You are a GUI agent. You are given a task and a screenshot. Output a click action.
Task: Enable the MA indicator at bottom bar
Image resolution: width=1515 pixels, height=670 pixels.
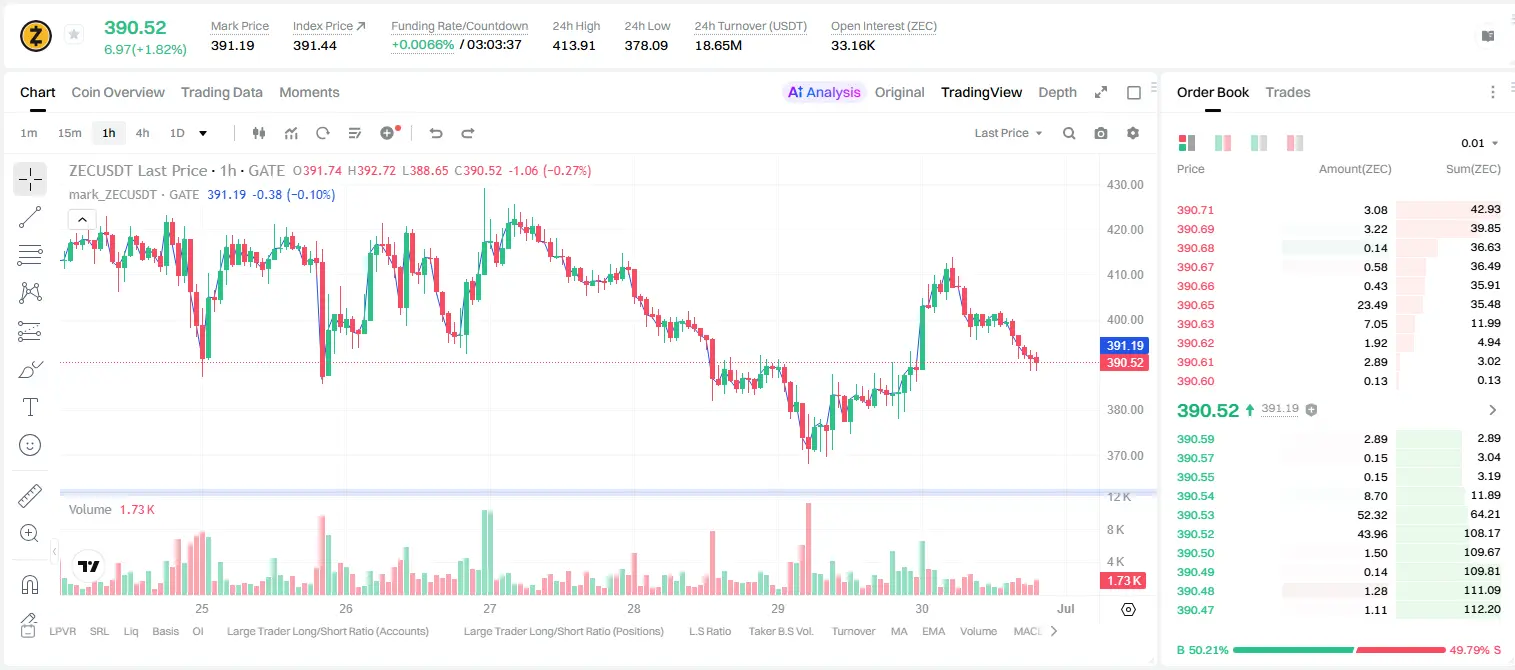(x=899, y=631)
